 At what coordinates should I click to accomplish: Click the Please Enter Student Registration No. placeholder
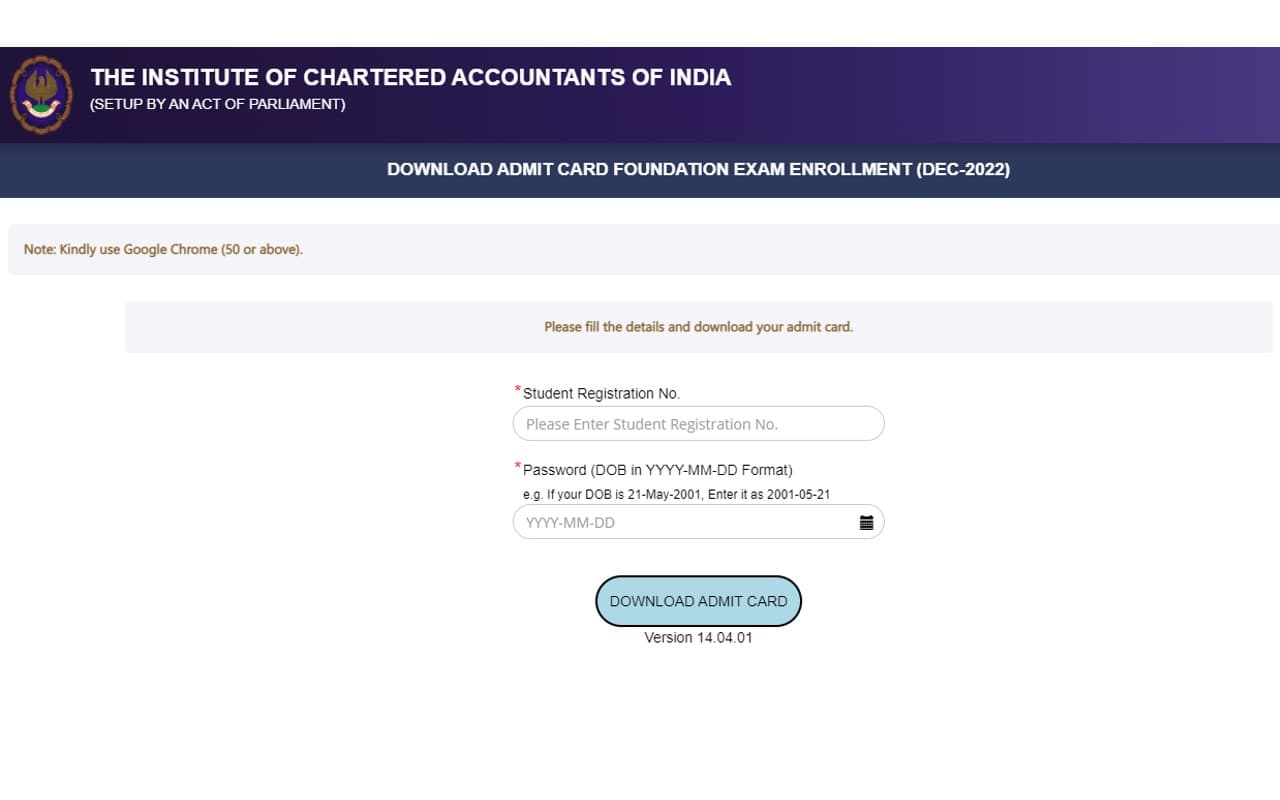pyautogui.click(x=652, y=423)
